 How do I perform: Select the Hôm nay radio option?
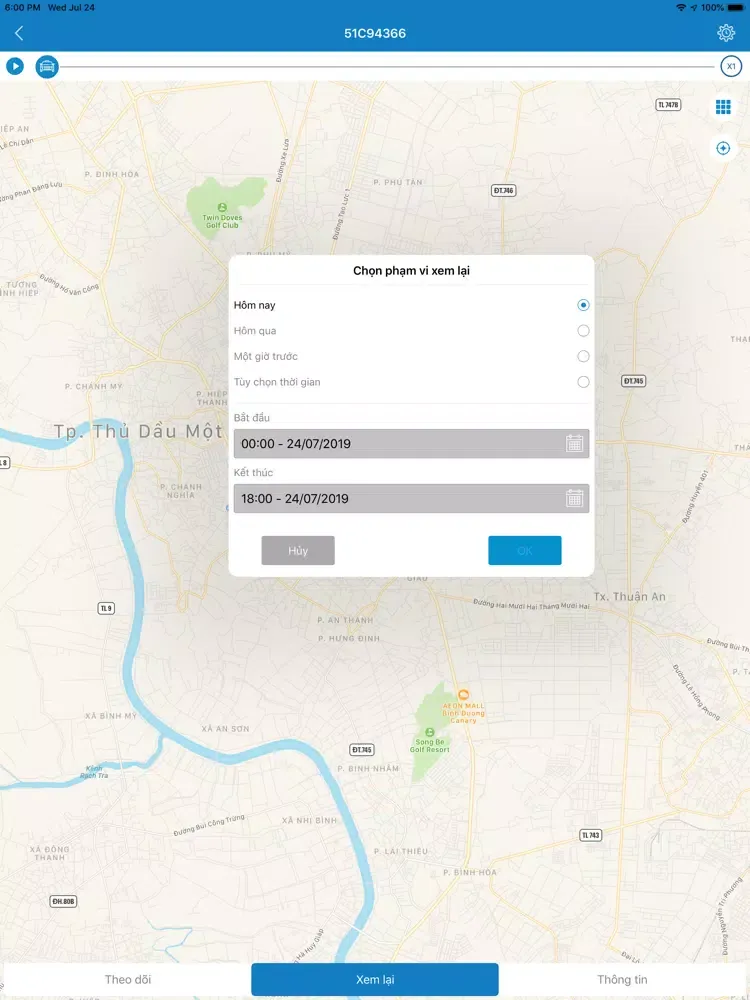pos(583,305)
